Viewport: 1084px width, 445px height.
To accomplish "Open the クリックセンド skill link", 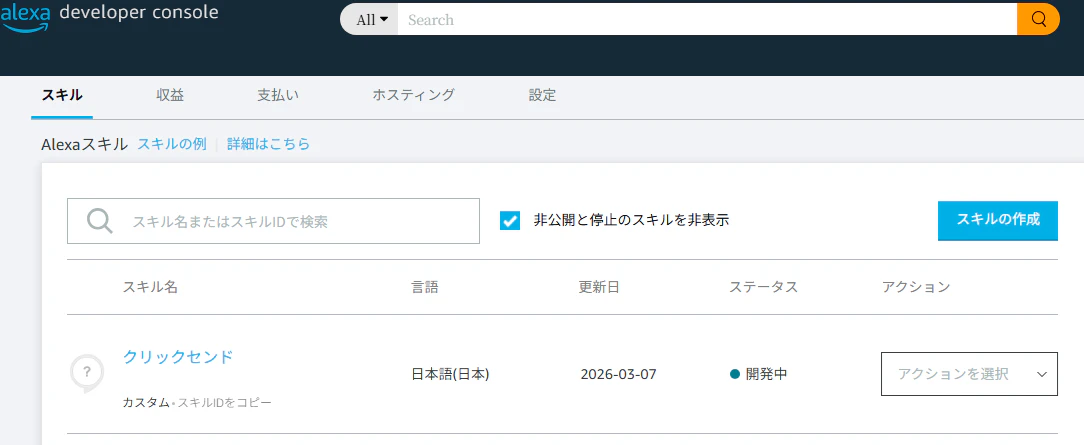I will coord(178,357).
